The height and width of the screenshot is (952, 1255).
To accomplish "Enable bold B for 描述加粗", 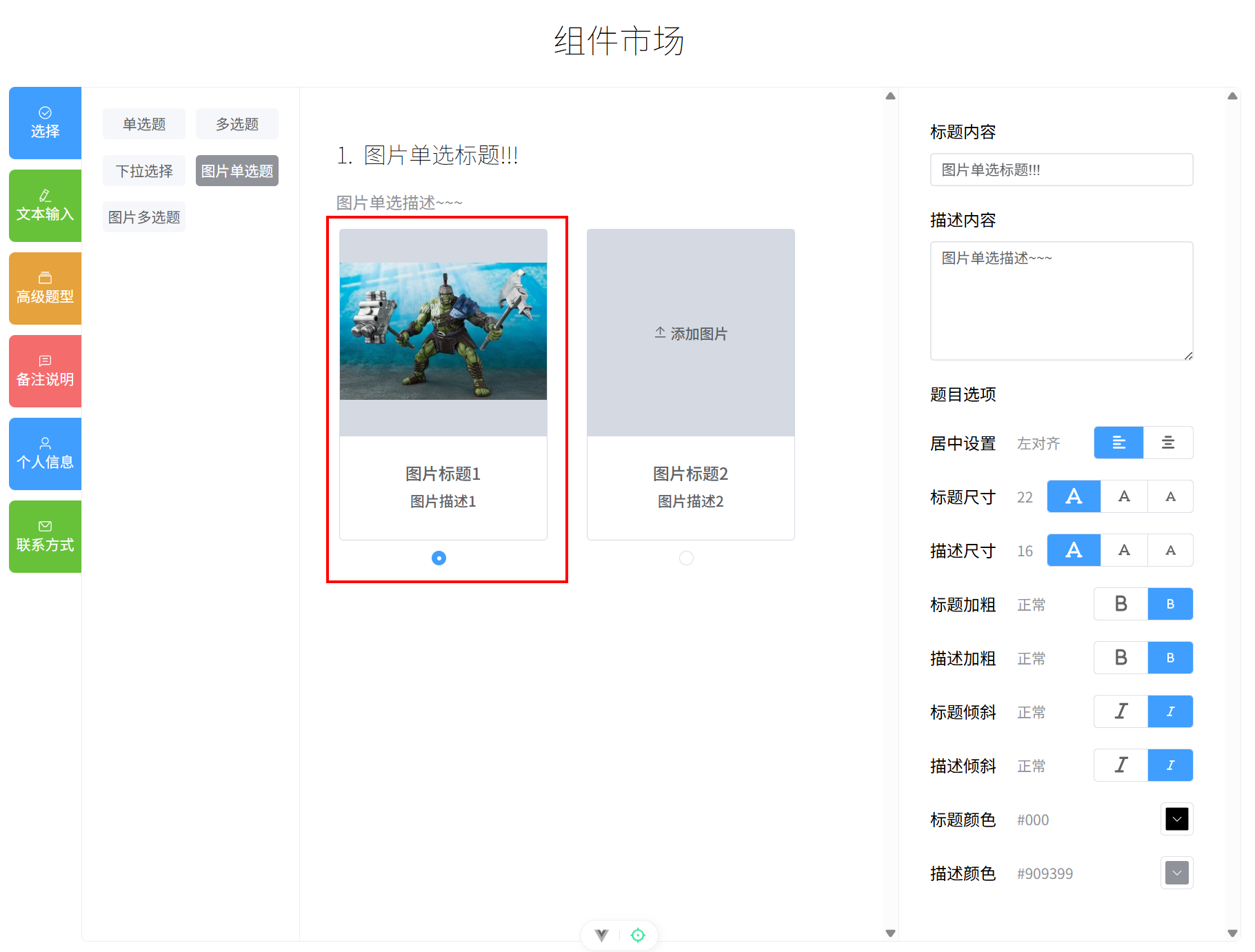I will 1121,658.
